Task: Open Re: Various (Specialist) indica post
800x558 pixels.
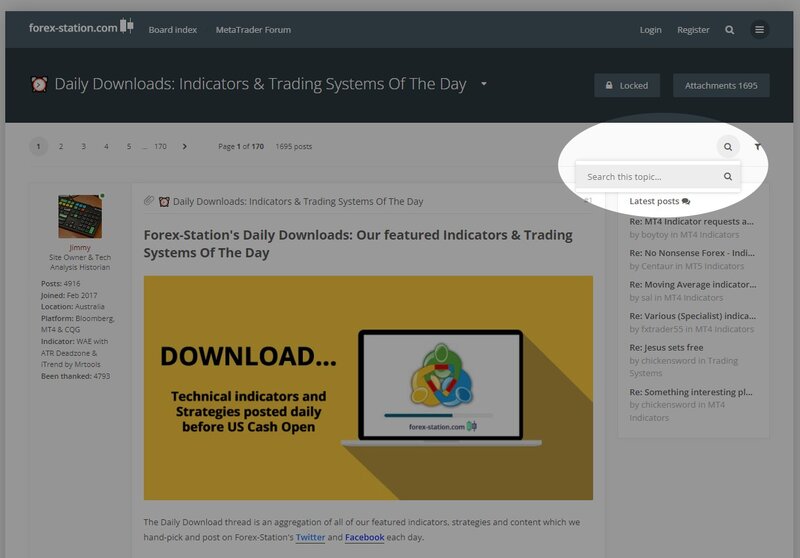Action: click(x=692, y=316)
